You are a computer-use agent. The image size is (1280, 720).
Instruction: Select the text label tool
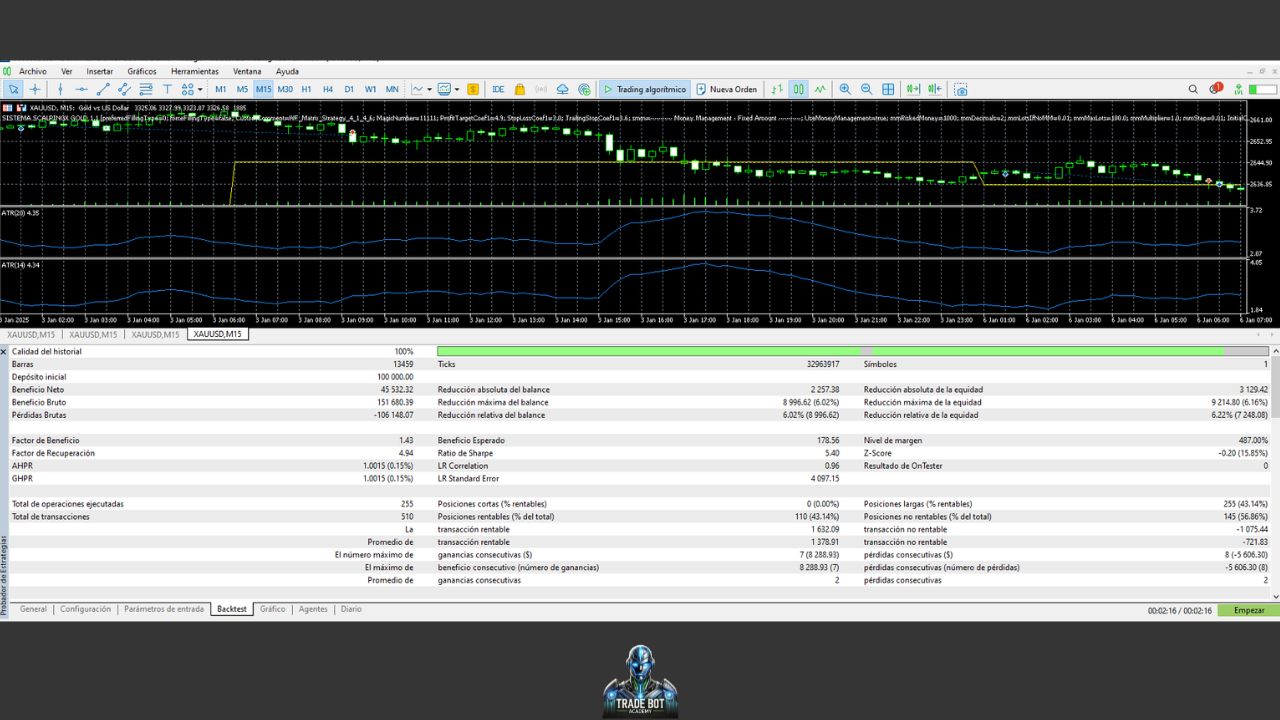(168, 89)
